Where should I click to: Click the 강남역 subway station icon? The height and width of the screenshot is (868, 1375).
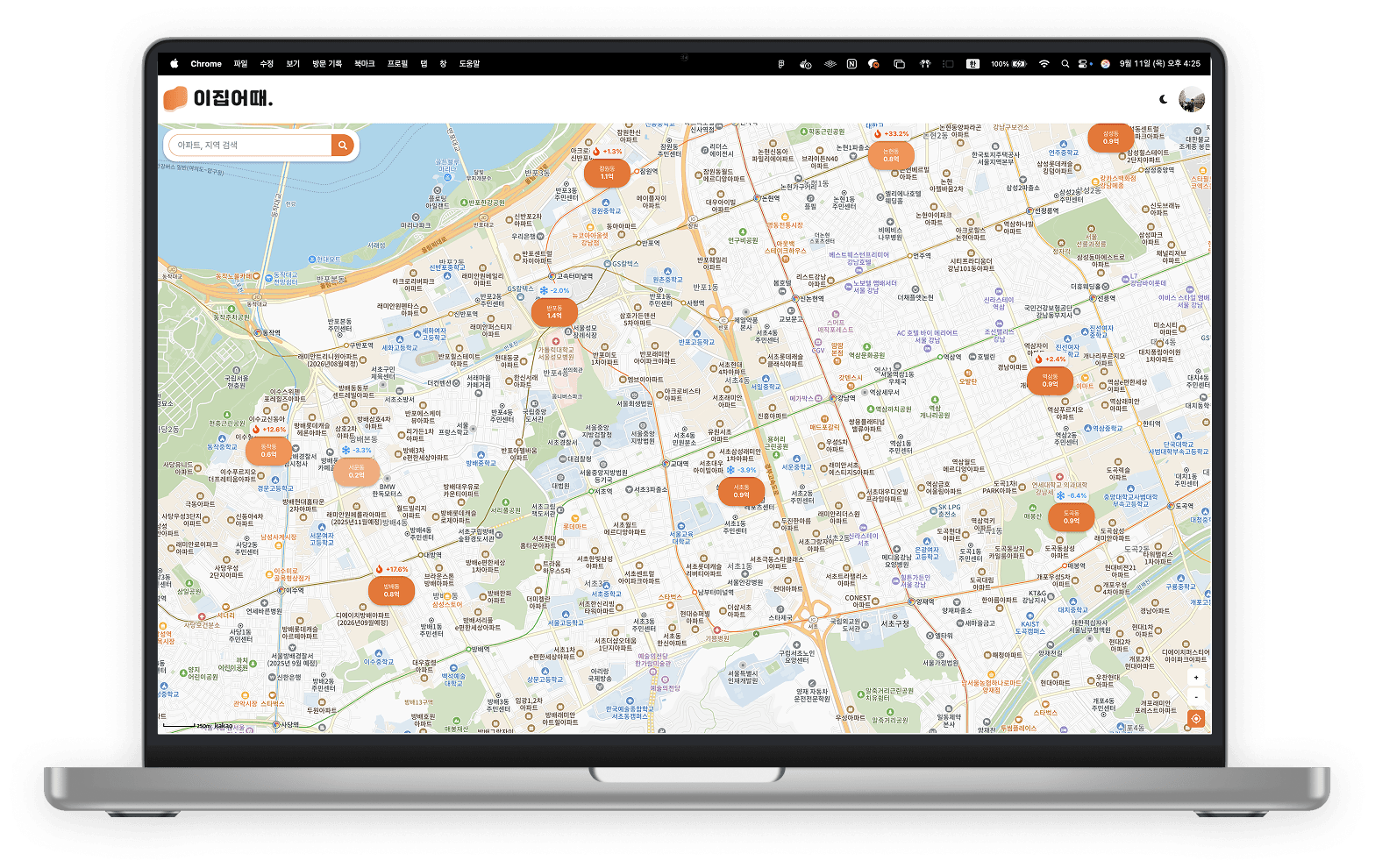coord(831,398)
